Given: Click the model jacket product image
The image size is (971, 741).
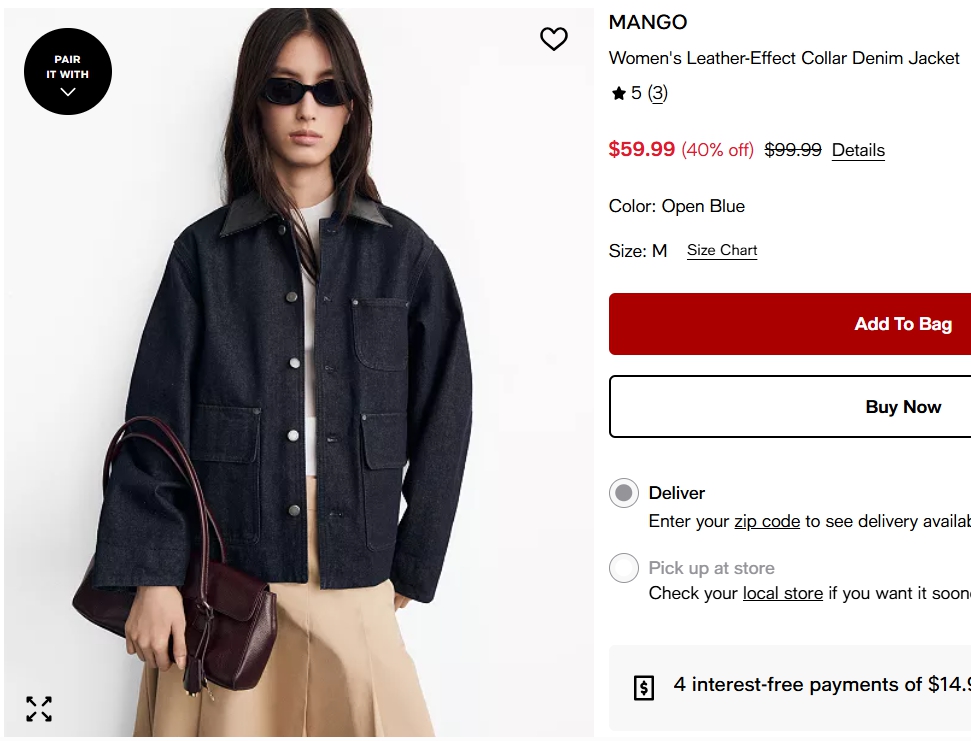Looking at the screenshot, I should point(298,371).
